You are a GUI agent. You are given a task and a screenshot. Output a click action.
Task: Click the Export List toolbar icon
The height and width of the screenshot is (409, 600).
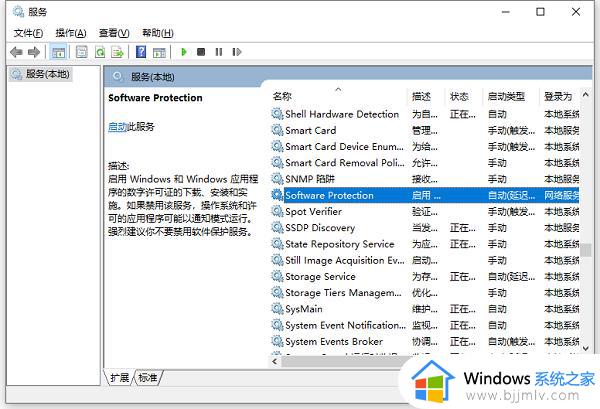click(117, 52)
